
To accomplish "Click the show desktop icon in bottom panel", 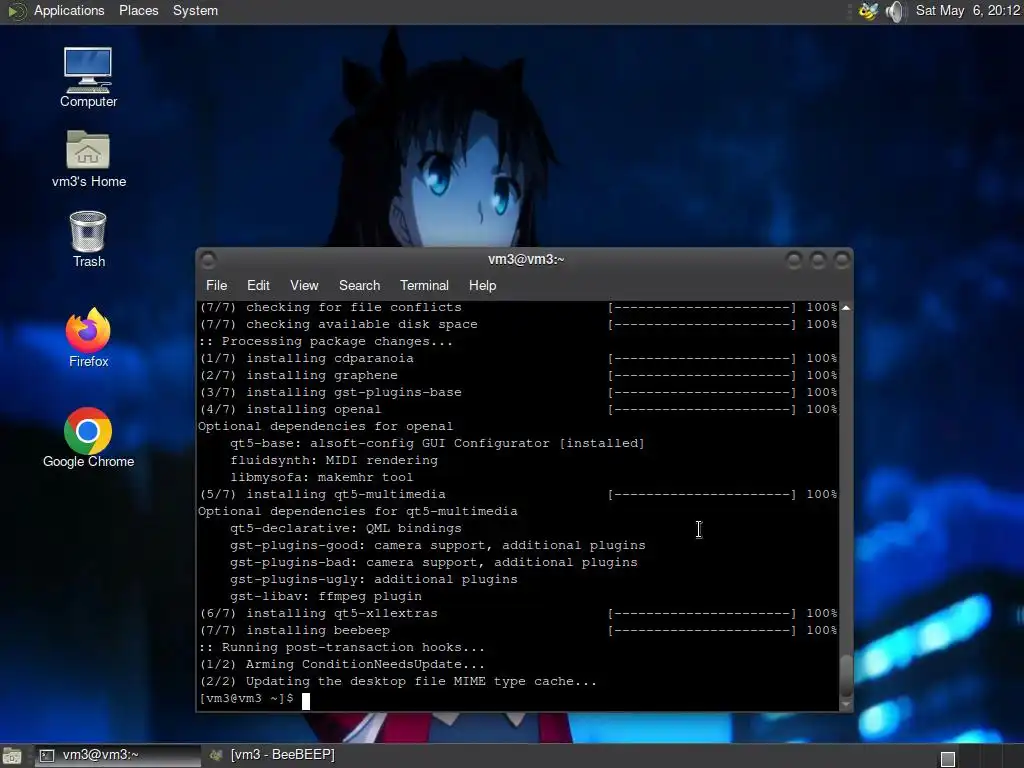I will click(x=11, y=756).
